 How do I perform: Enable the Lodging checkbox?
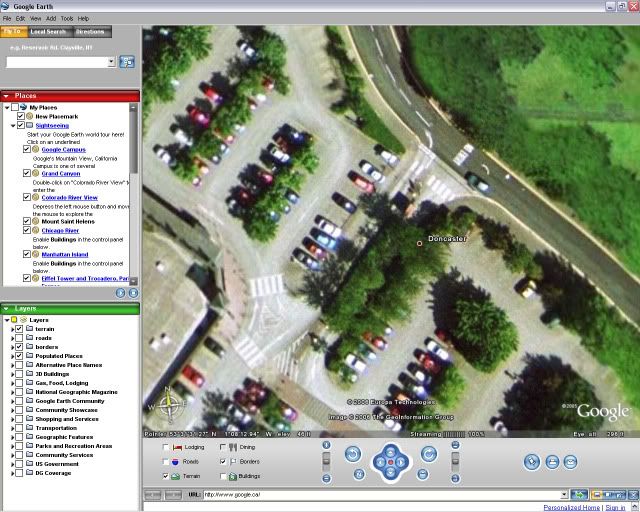click(x=166, y=447)
